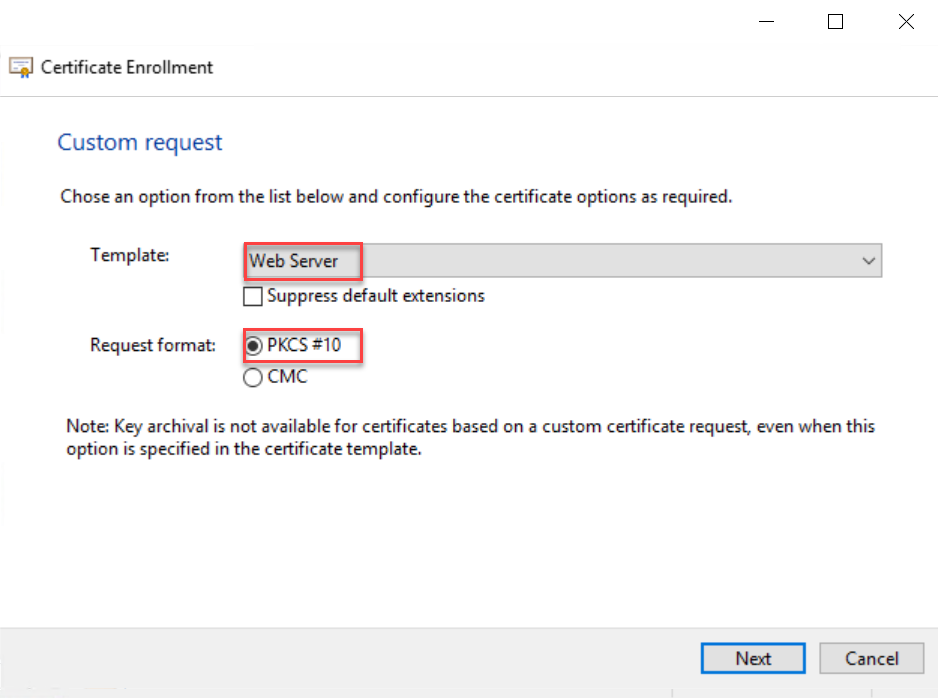Click the Certificate Enrollment title text
The width and height of the screenshot is (938, 698).
[127, 68]
